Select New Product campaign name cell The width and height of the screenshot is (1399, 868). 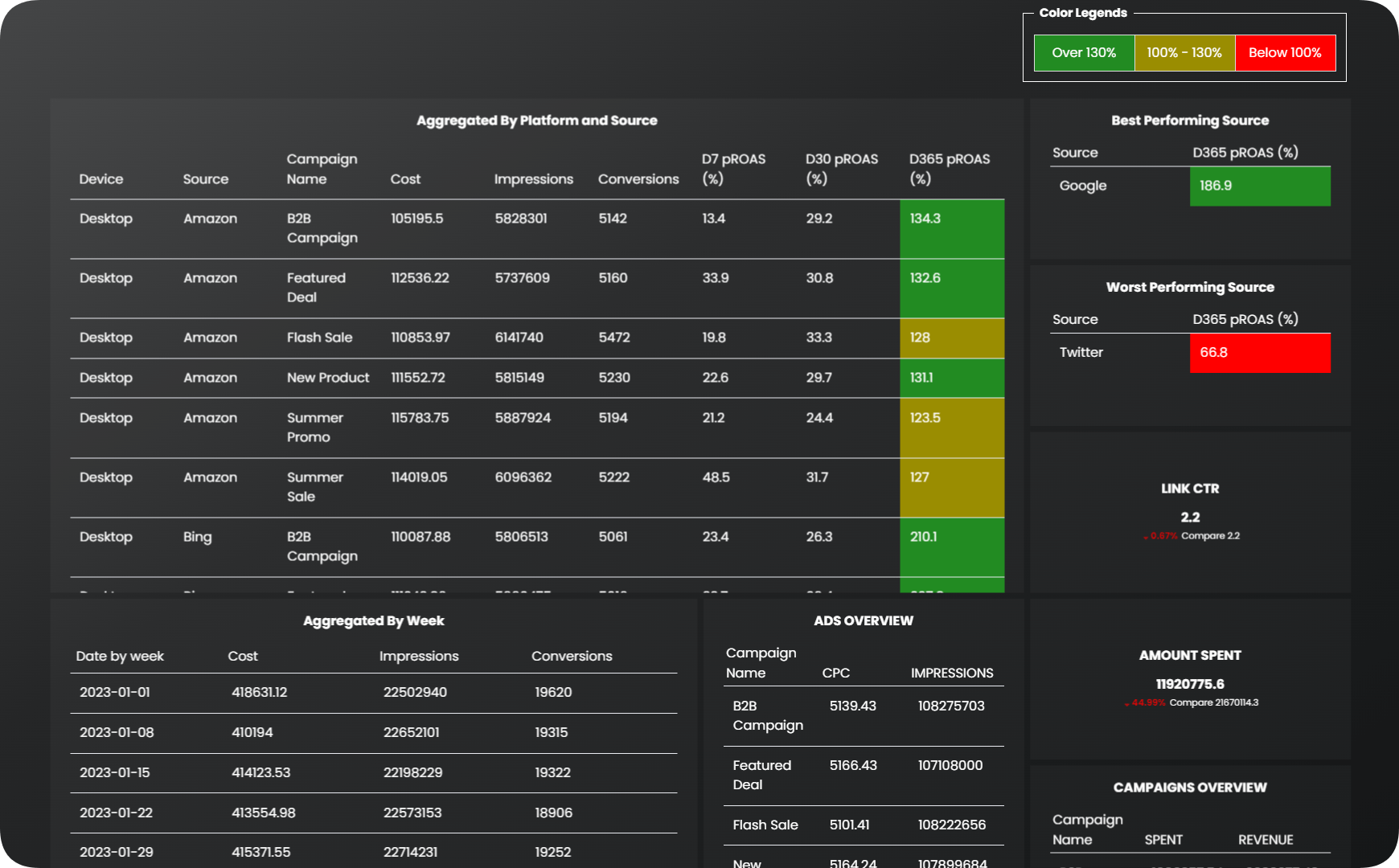(328, 378)
